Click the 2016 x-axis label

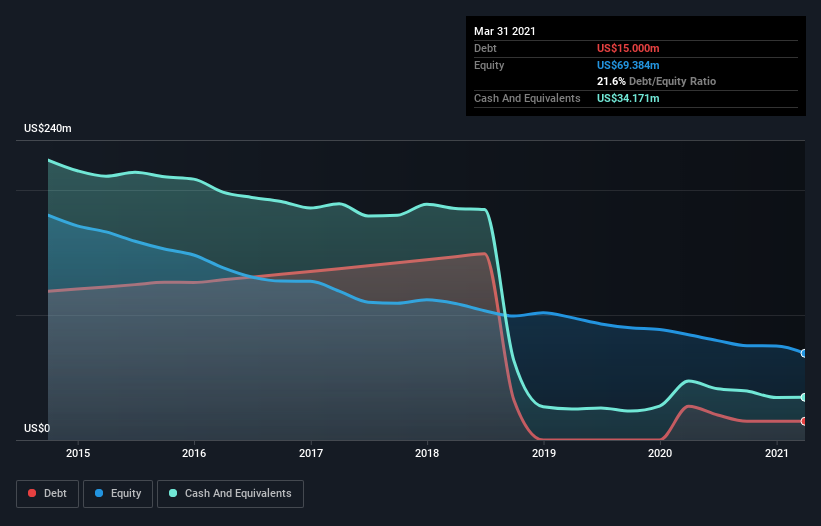[x=194, y=453]
